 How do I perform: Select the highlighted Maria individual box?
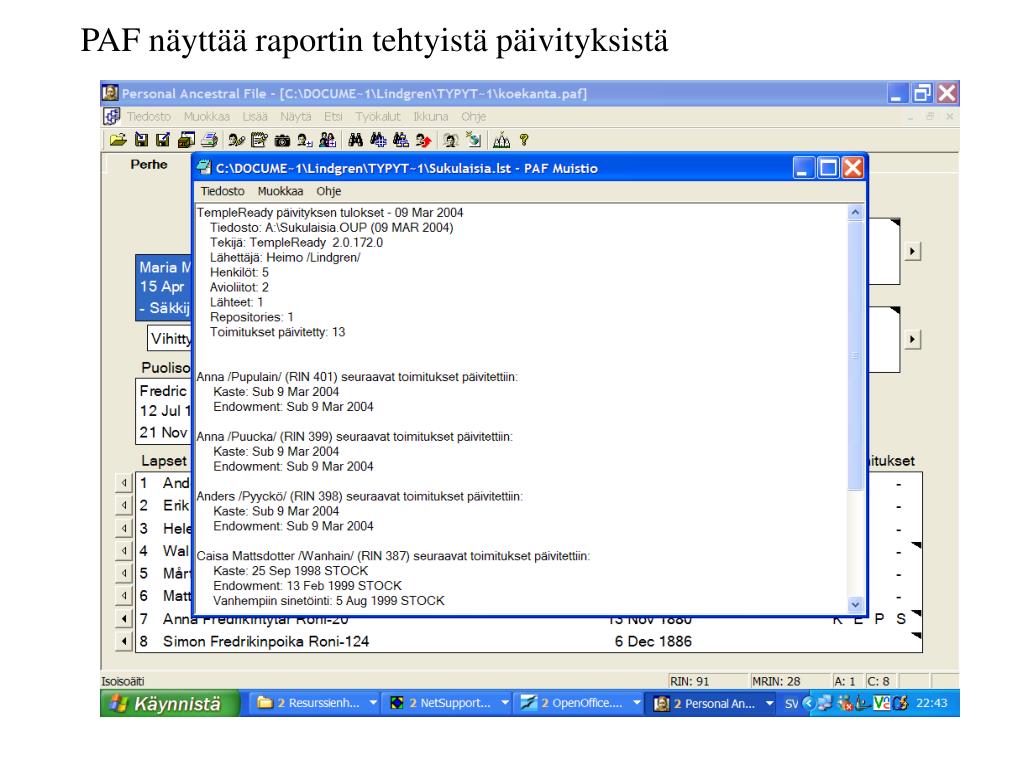pos(164,287)
